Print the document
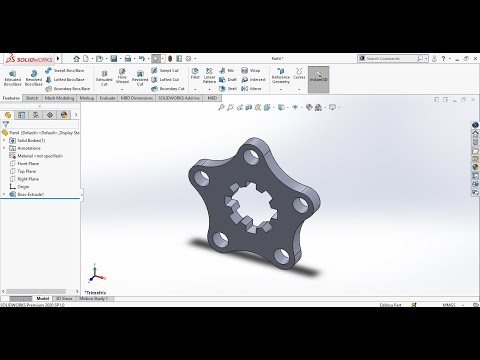The width and height of the screenshot is (480, 360). [128, 59]
